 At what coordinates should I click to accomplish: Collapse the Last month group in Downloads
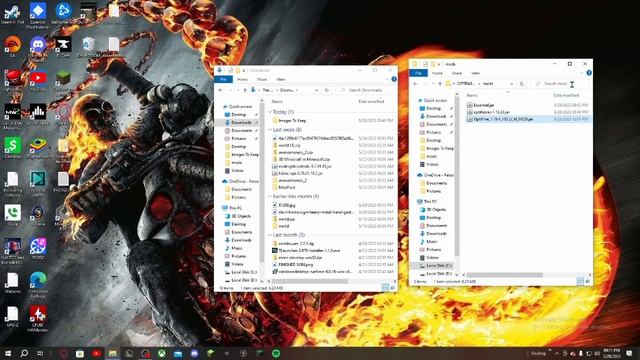270,235
